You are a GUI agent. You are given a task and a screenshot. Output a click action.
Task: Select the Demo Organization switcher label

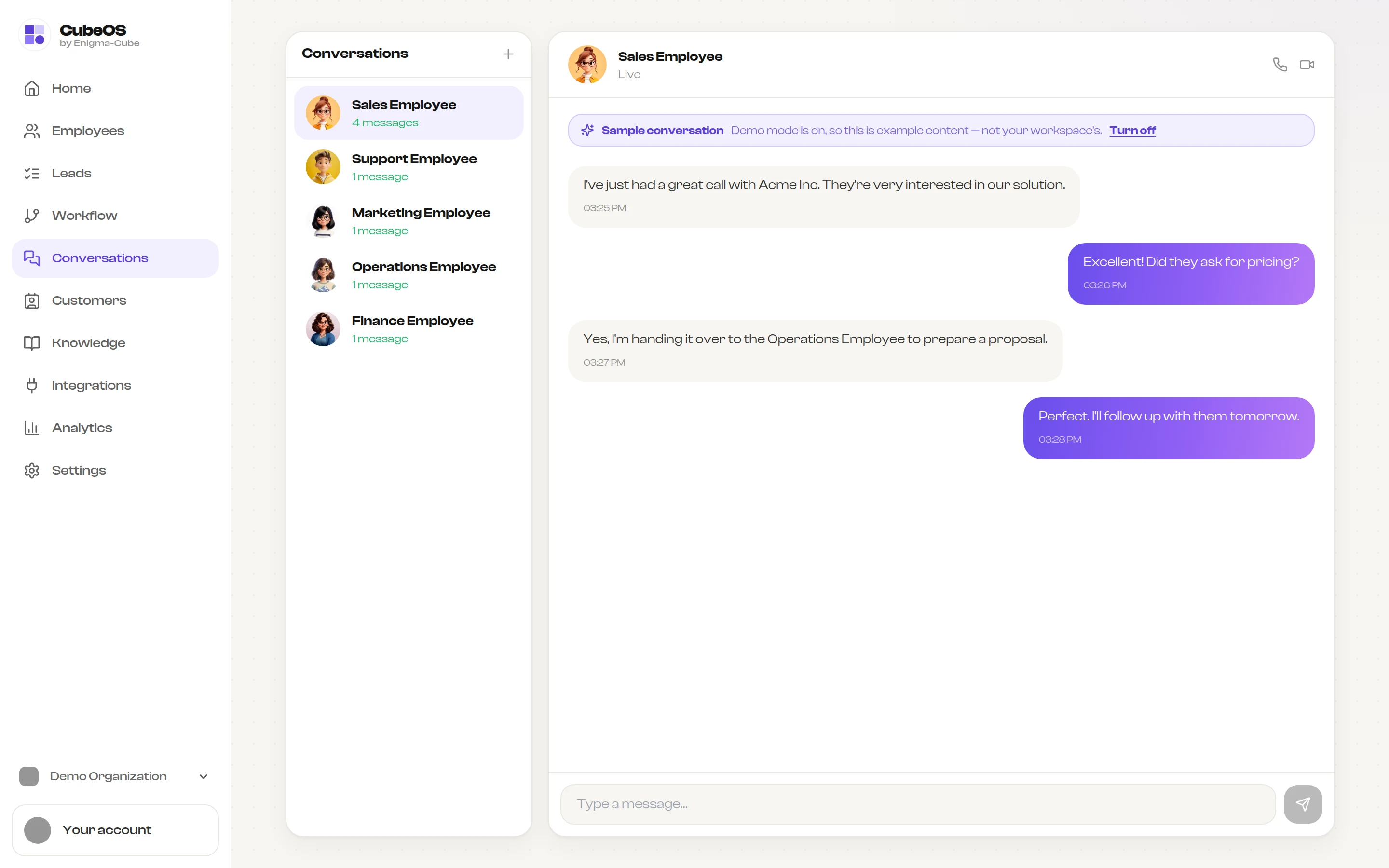tap(109, 776)
